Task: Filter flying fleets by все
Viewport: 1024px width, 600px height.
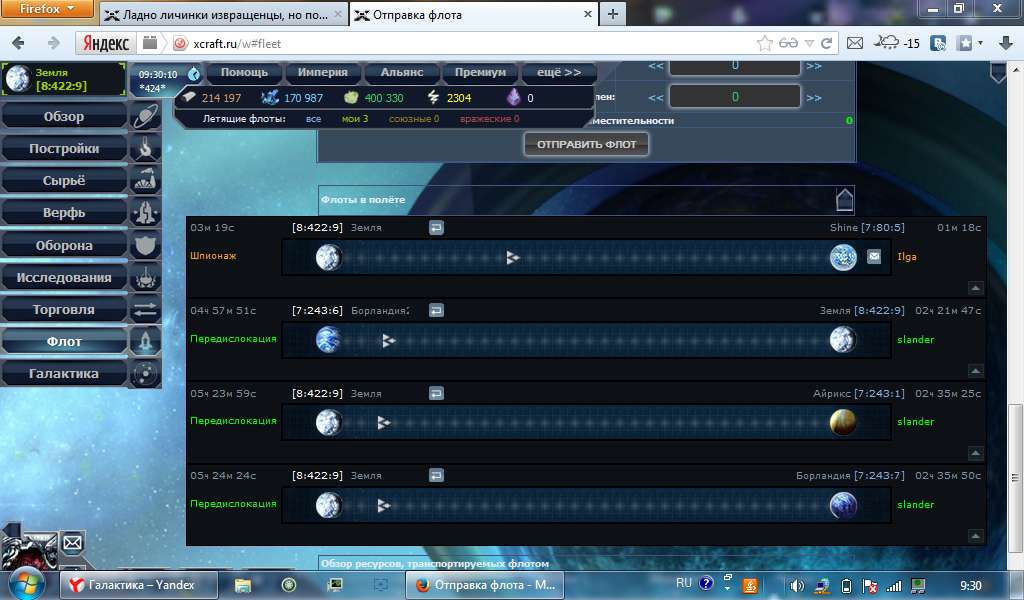Action: [x=313, y=119]
